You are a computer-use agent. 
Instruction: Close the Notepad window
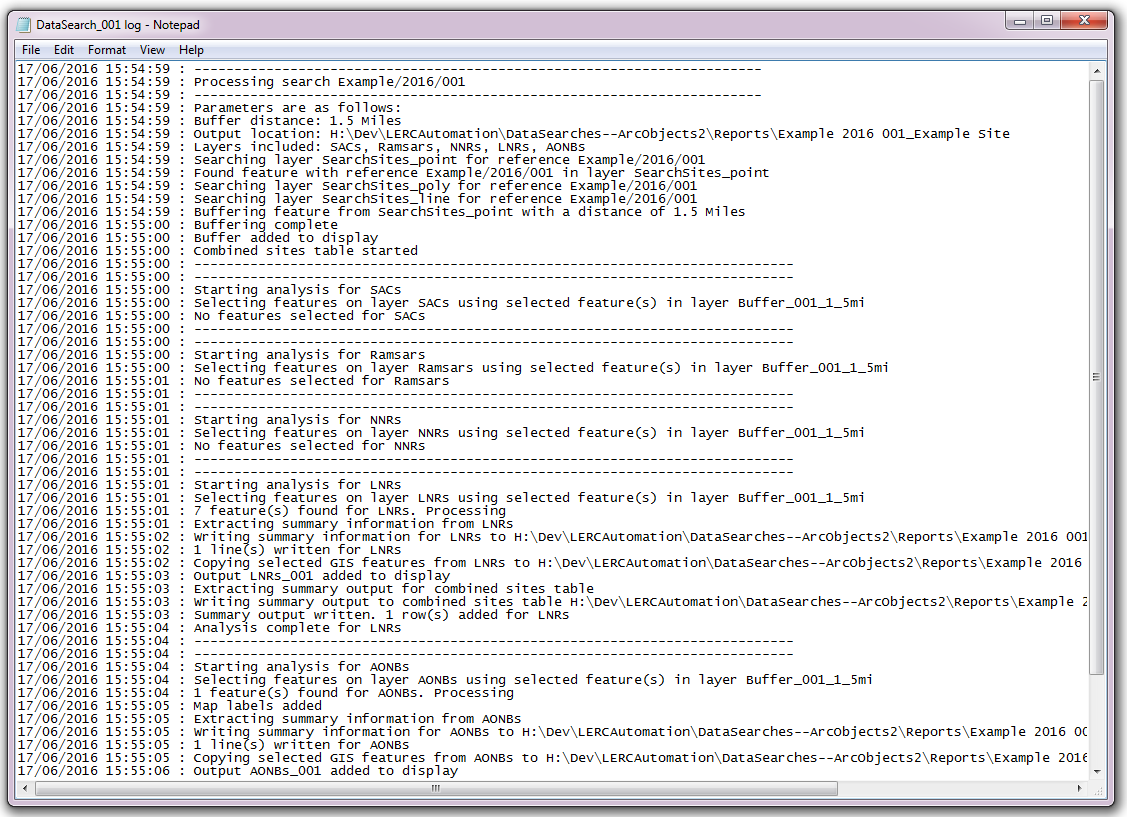1085,21
